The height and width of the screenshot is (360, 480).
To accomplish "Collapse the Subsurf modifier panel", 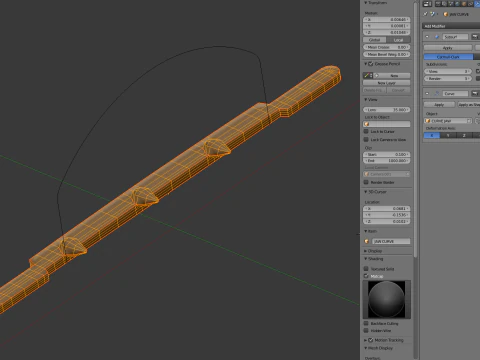I will [x=428, y=37].
